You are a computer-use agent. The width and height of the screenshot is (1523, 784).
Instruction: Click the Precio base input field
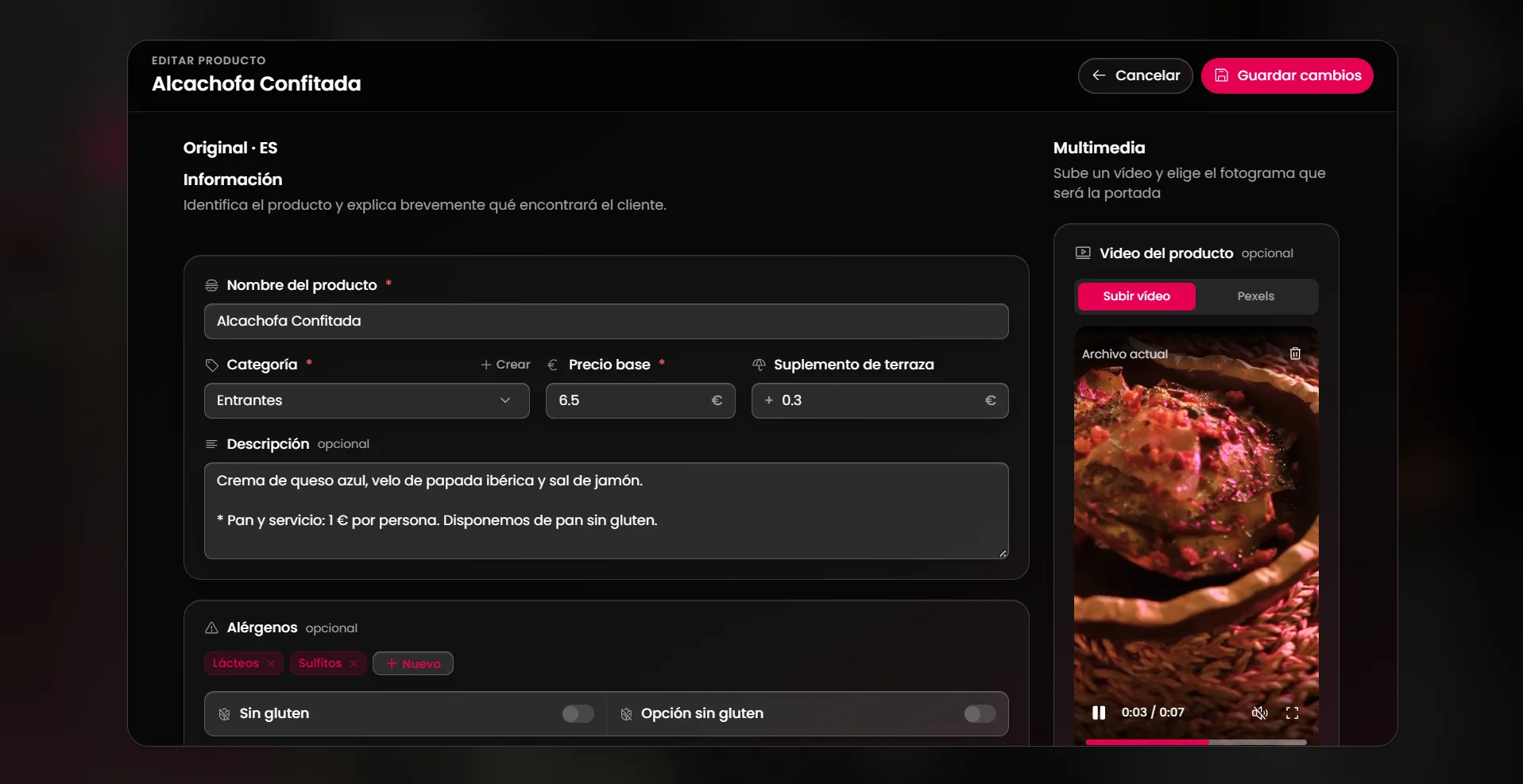pyautogui.click(x=640, y=400)
